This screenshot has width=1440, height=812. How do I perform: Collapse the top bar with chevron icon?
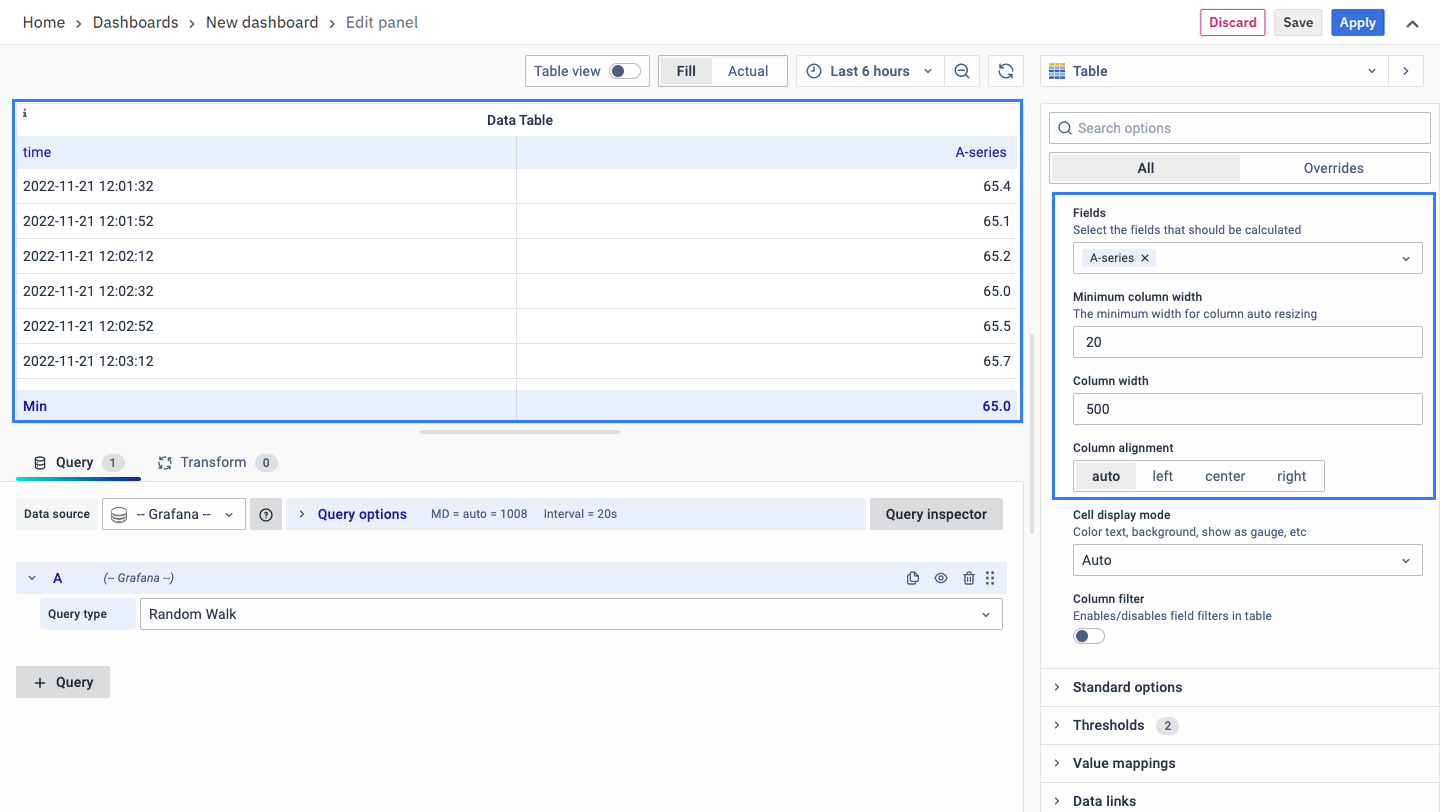(1412, 23)
